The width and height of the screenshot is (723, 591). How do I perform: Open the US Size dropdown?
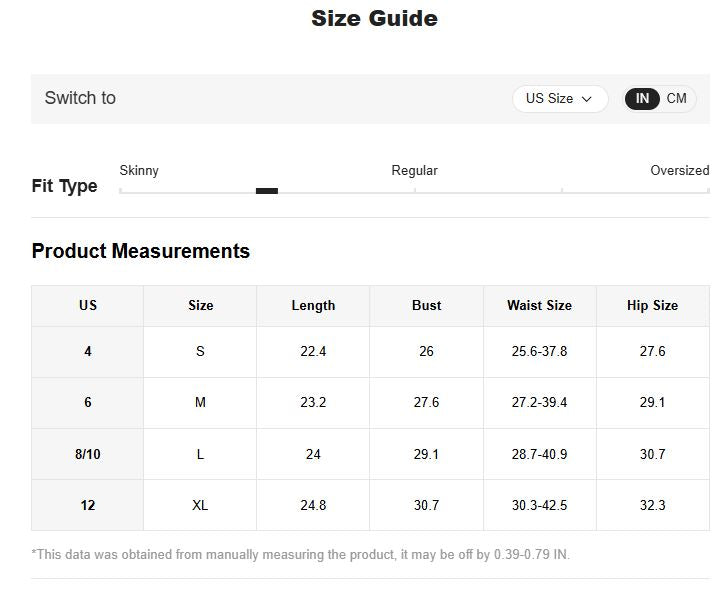point(560,99)
